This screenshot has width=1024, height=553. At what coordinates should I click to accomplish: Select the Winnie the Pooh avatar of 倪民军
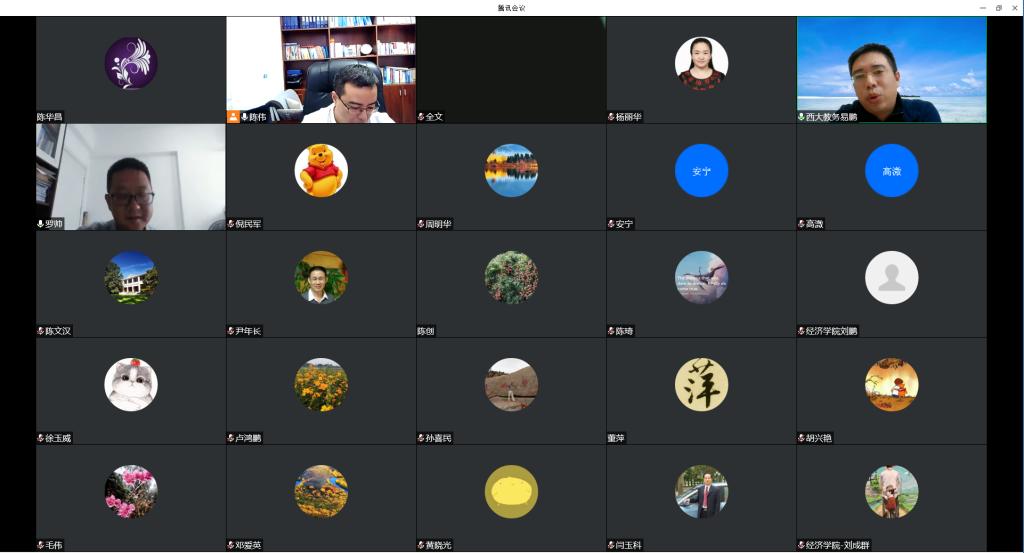321,170
